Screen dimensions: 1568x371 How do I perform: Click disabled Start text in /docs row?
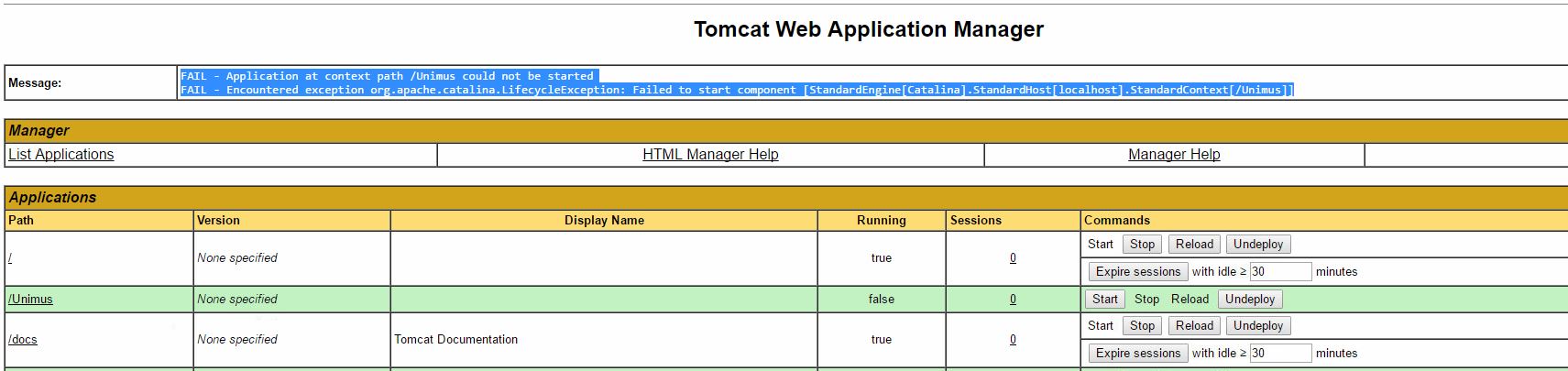[x=1101, y=326]
